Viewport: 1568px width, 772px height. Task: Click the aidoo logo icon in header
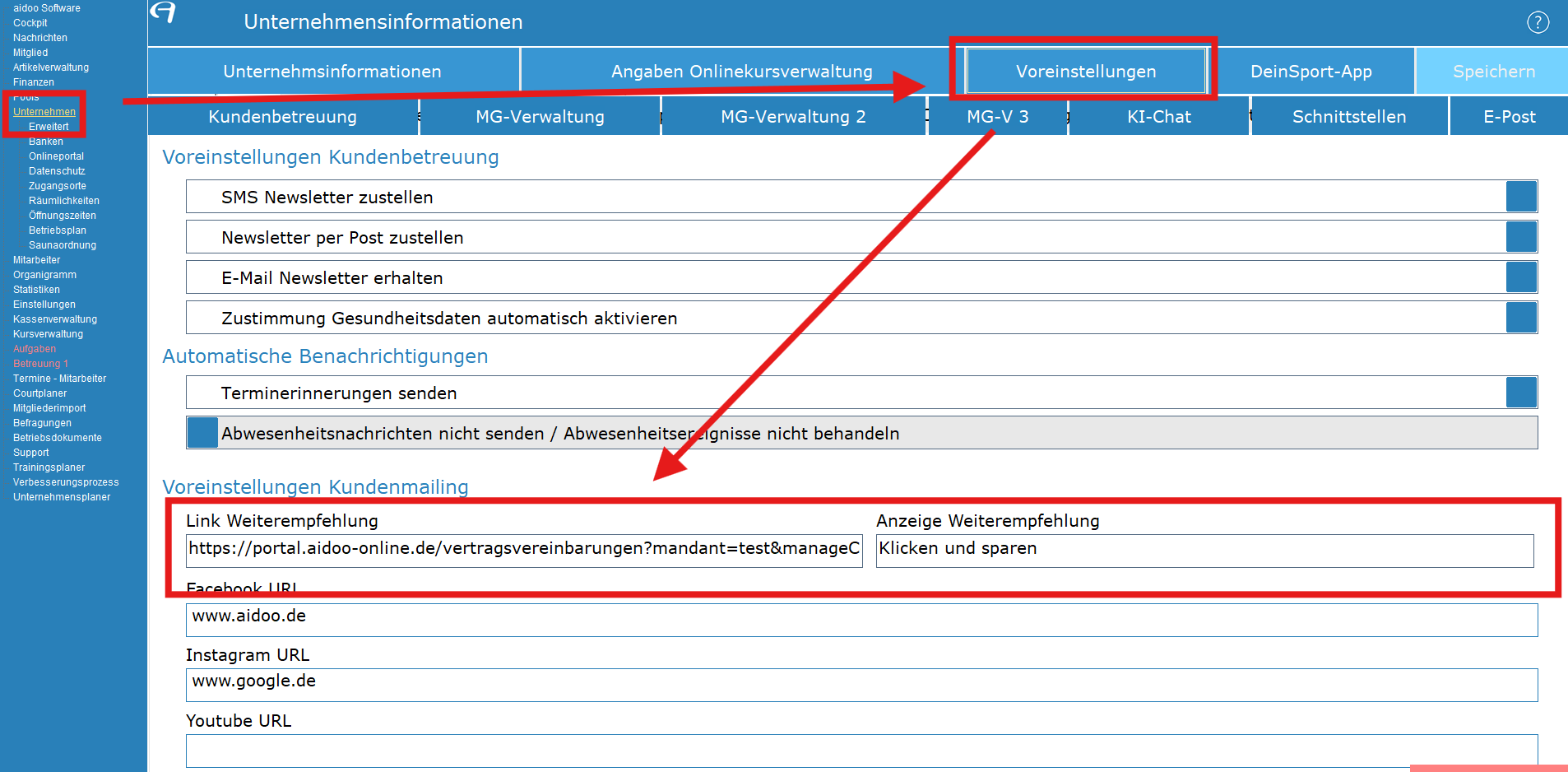[164, 12]
